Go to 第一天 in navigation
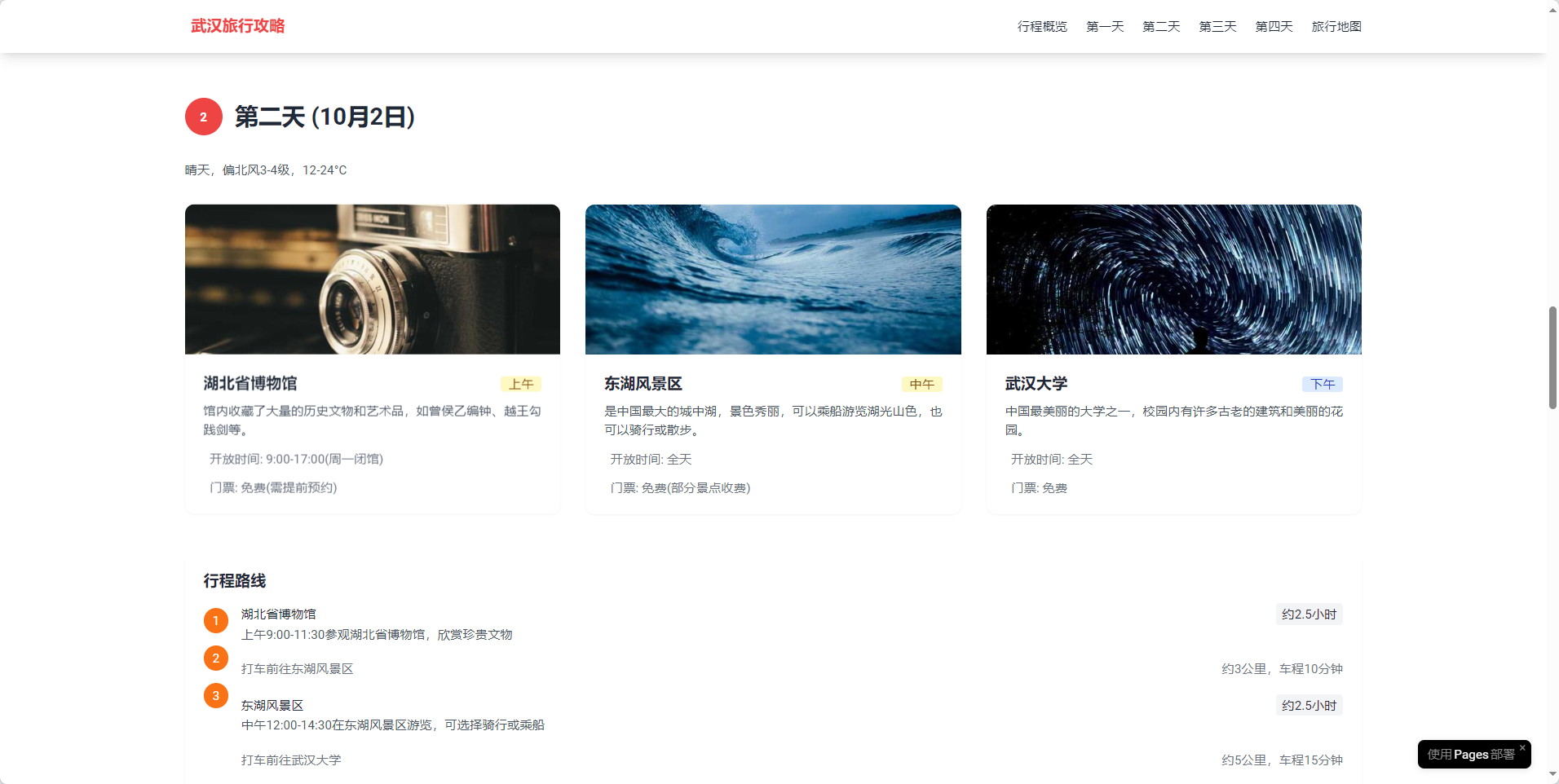The image size is (1559, 784). [x=1105, y=27]
